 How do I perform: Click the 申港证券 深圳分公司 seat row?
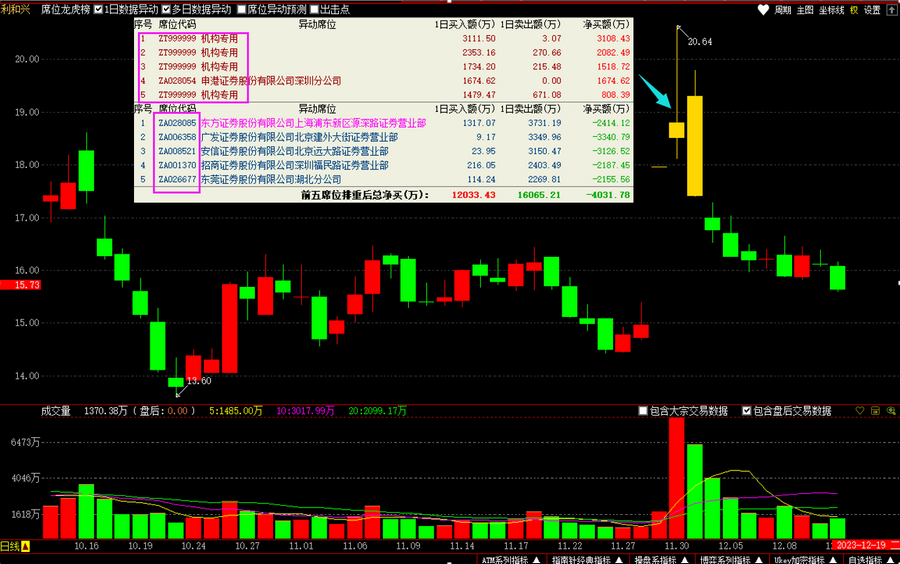point(383,81)
